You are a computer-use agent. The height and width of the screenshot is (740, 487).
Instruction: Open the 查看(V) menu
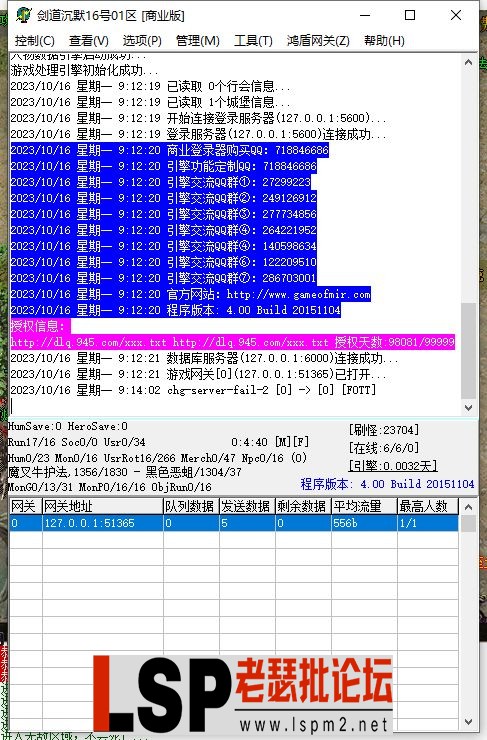point(89,41)
